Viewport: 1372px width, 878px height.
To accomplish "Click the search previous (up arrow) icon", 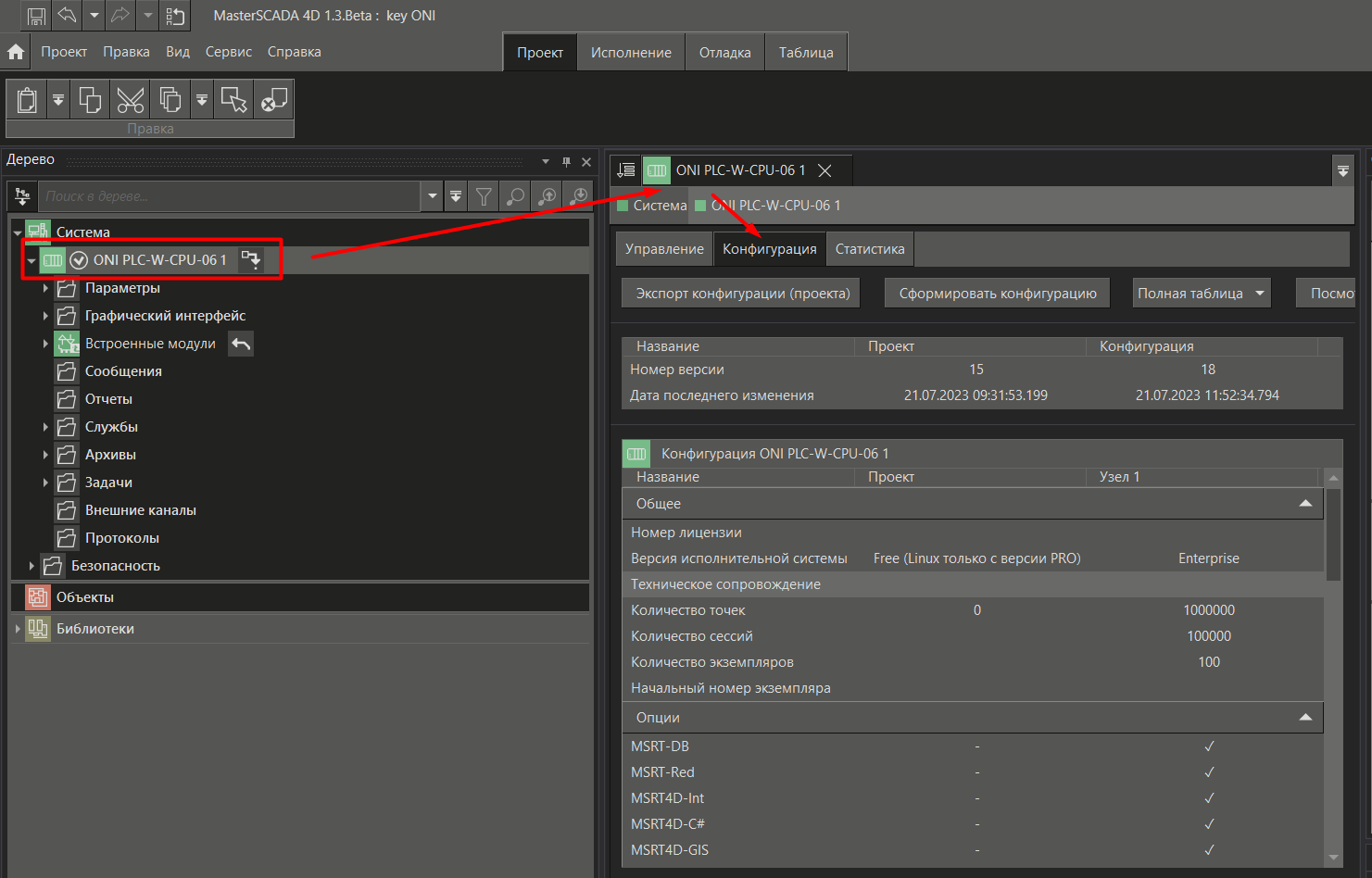I will click(x=548, y=196).
